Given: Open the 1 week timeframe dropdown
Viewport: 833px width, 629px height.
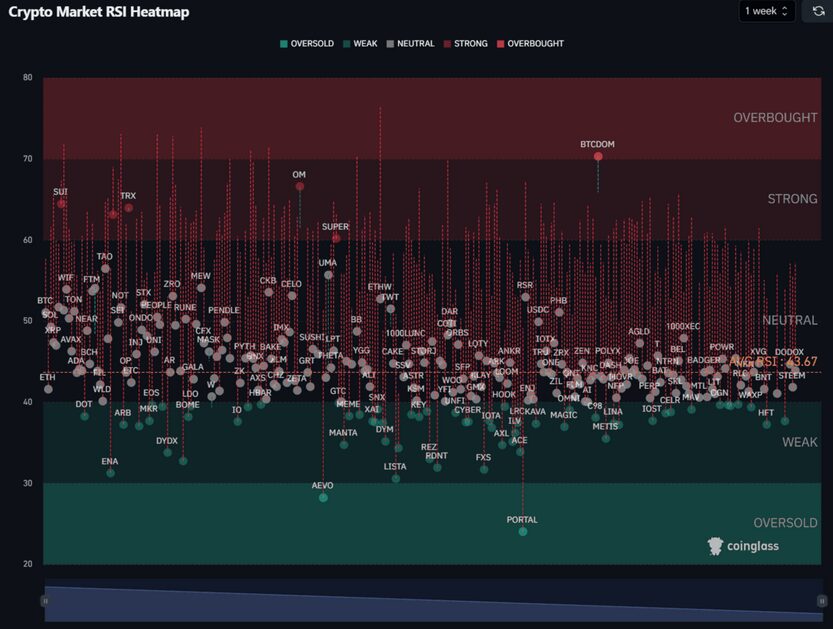Looking at the screenshot, I should [x=767, y=12].
